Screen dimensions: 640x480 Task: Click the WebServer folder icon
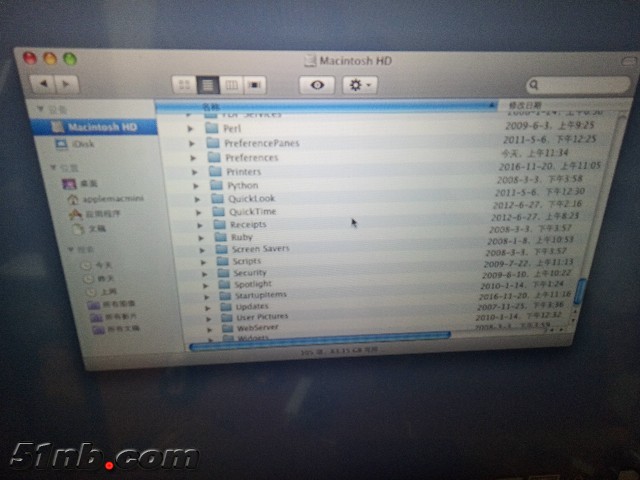coord(228,328)
